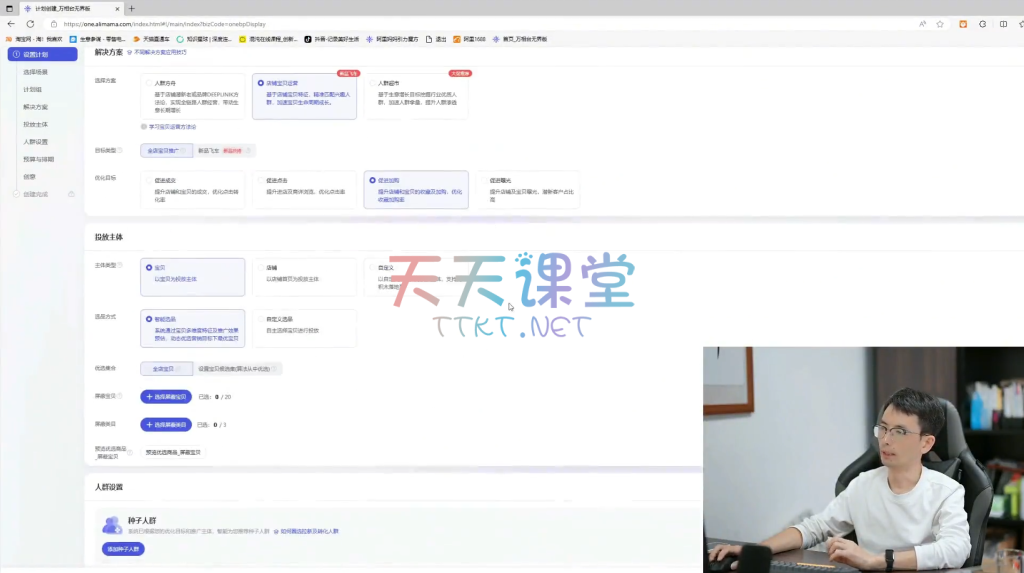Image resolution: width=1024 pixels, height=573 pixels.
Task: Click the browser back arrow
Action: point(11,24)
